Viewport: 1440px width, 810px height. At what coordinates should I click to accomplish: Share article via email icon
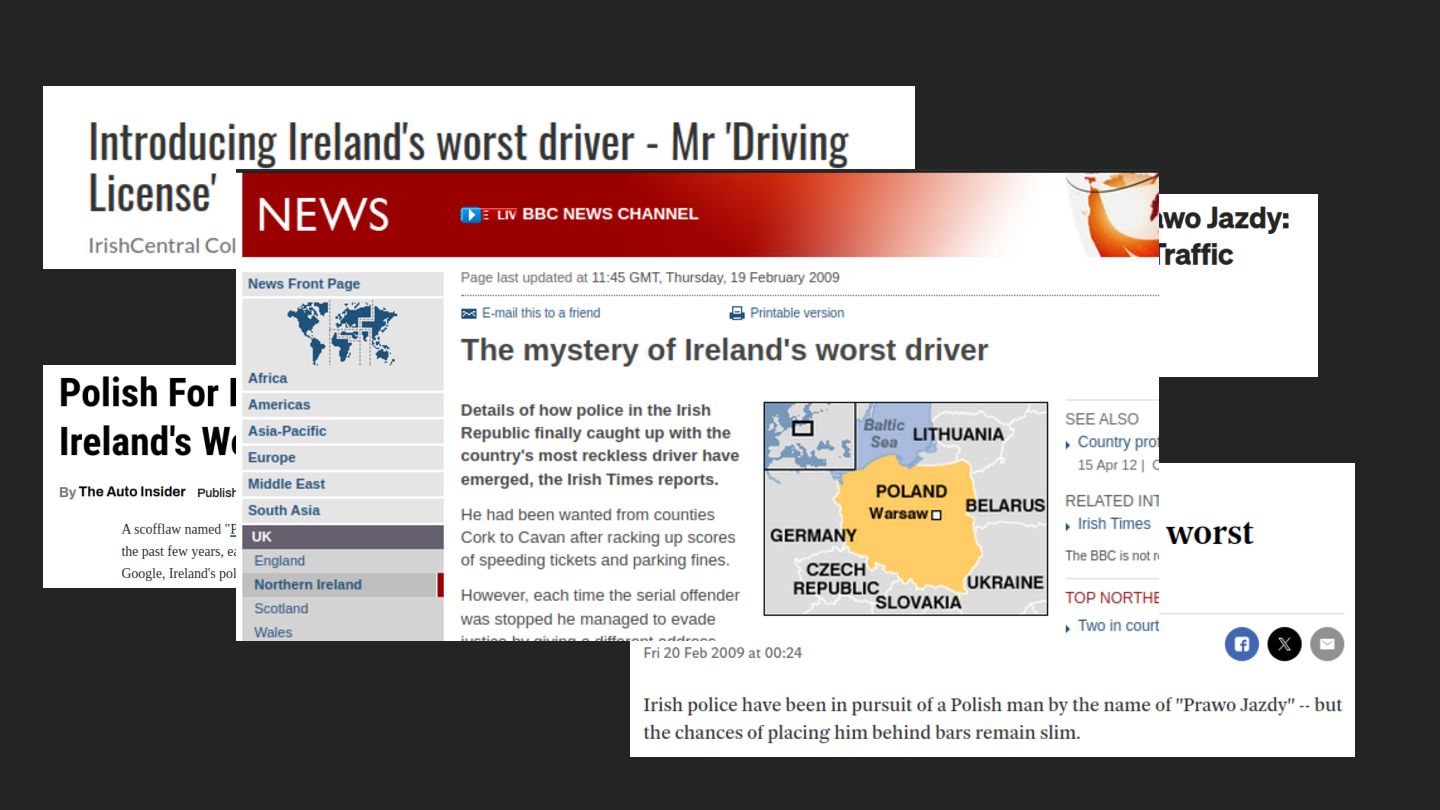point(1327,644)
